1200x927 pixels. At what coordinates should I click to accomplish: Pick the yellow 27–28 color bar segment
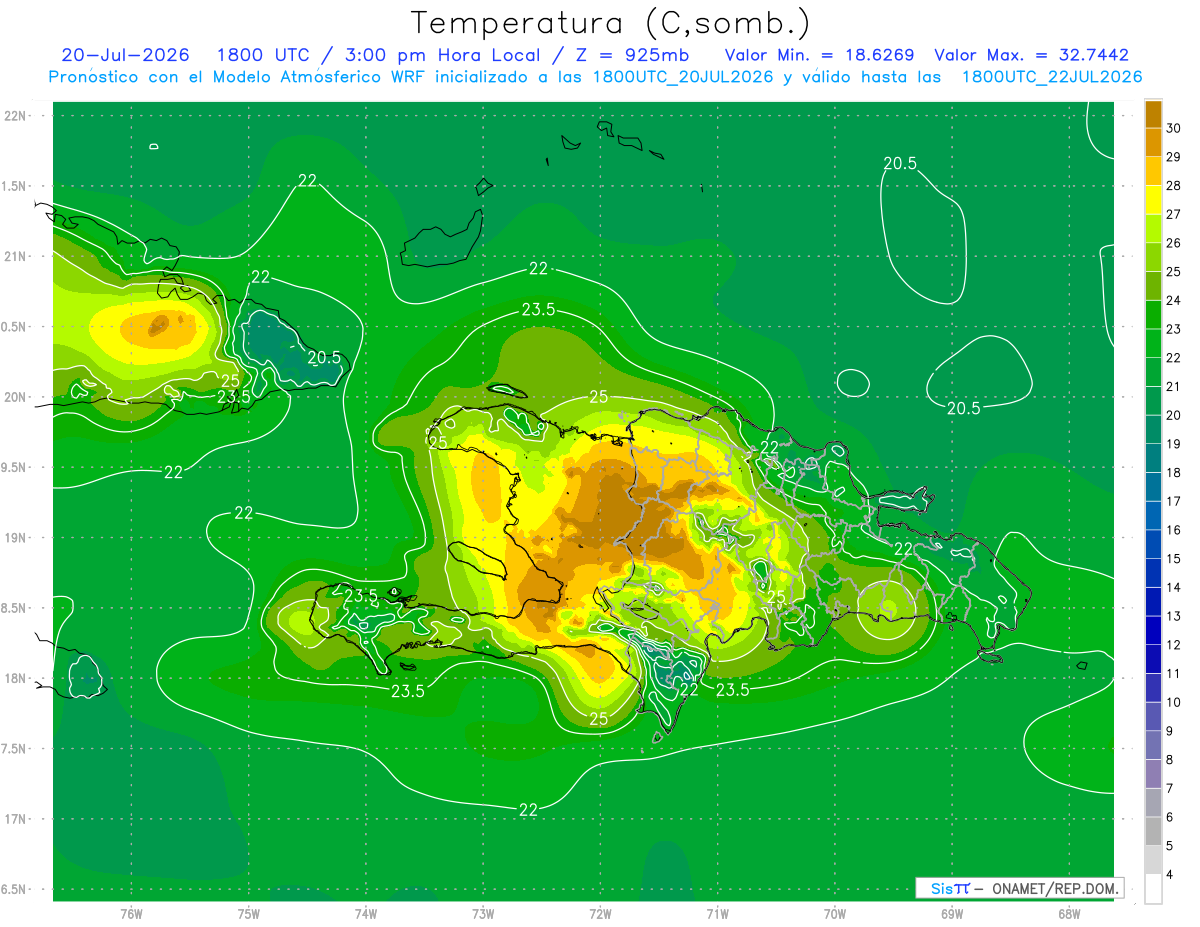click(x=1153, y=200)
